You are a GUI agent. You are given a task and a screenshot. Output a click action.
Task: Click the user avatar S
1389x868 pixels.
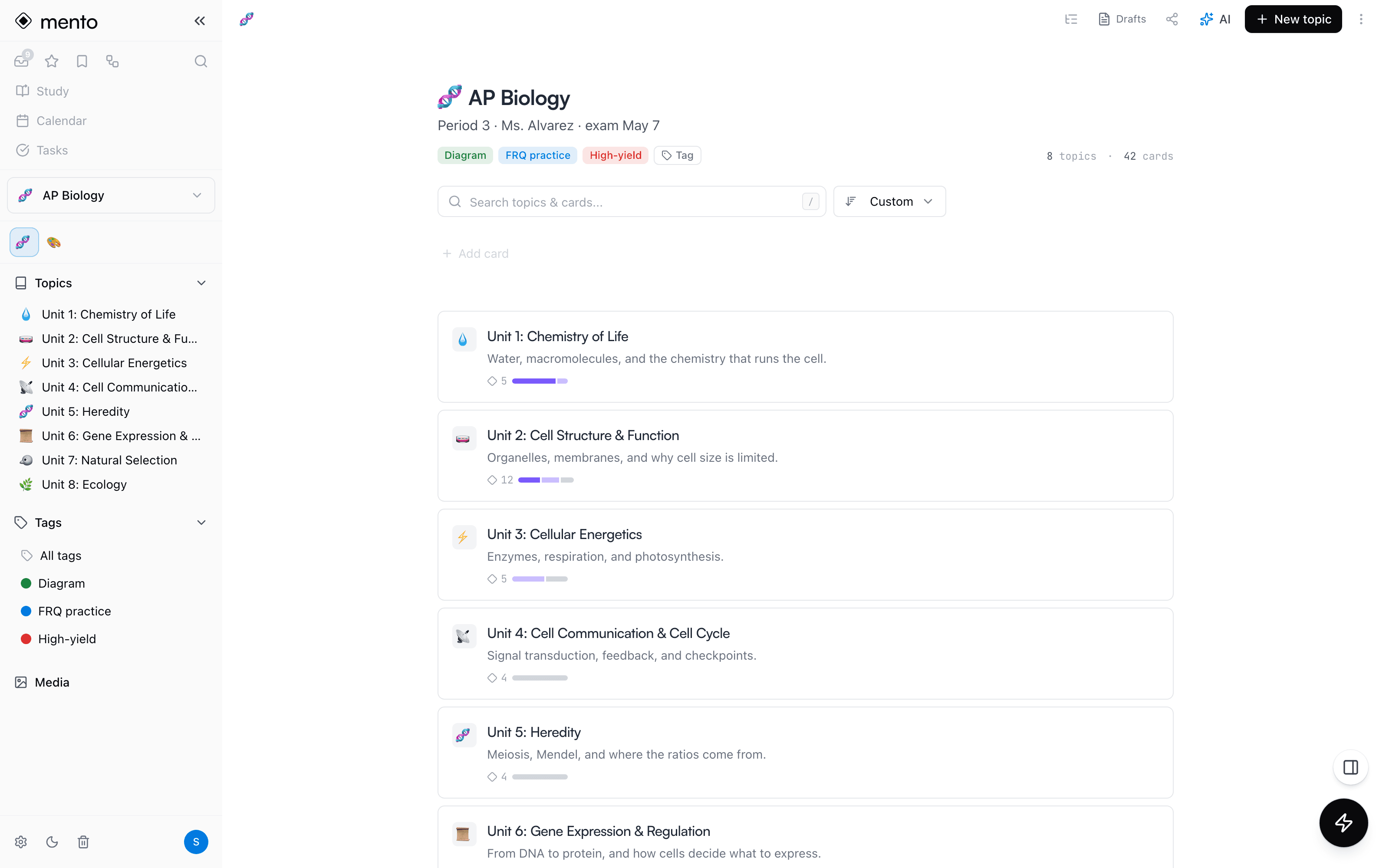click(196, 842)
